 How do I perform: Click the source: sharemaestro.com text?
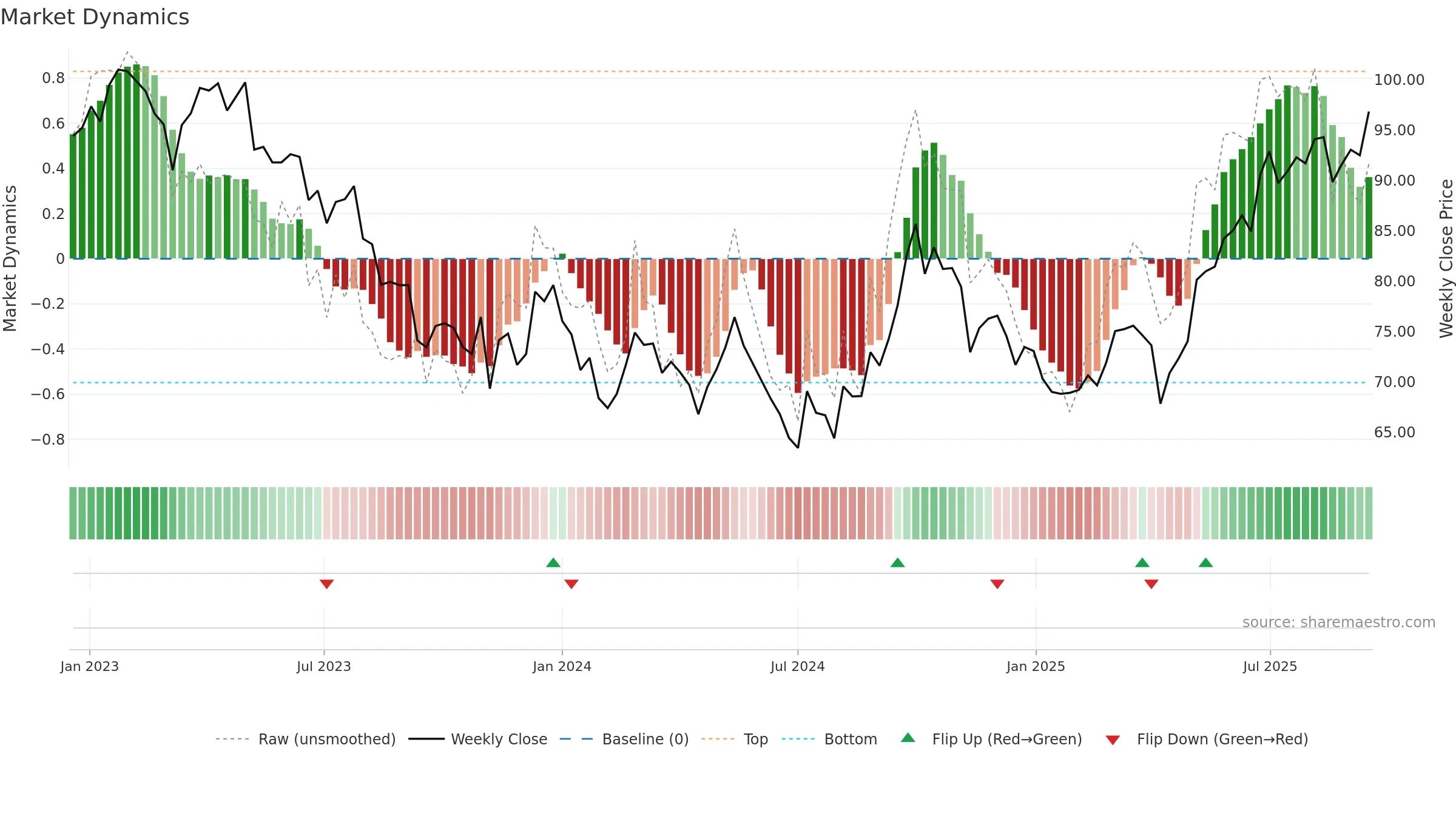coord(1339,622)
